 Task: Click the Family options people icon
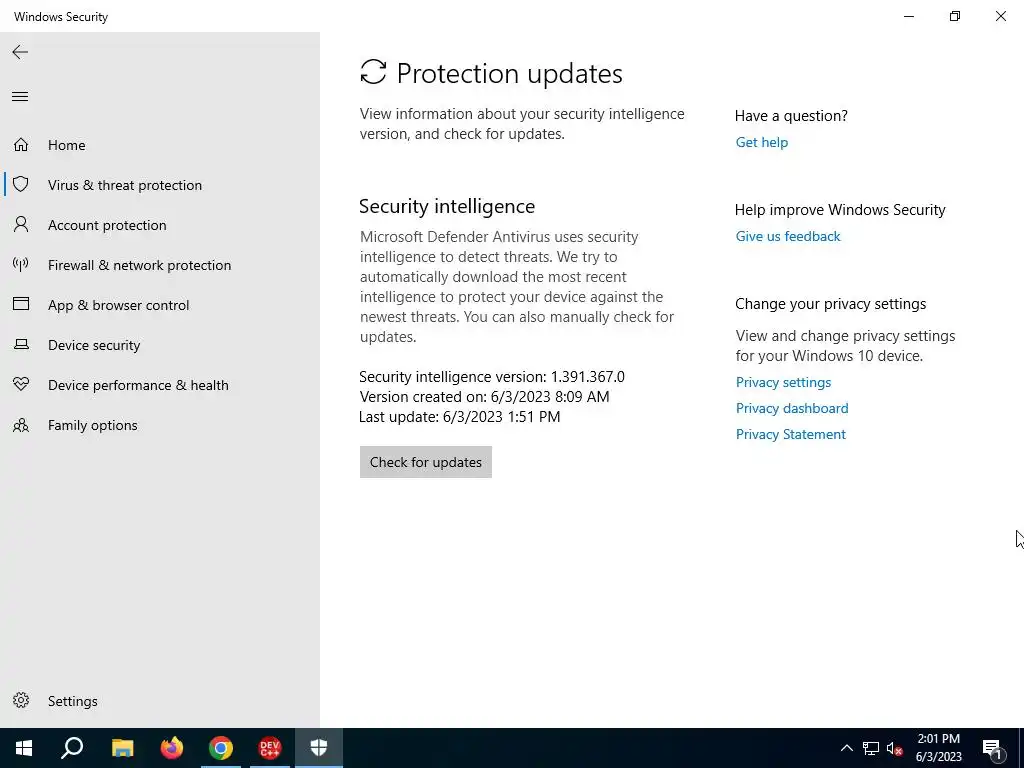coord(21,425)
